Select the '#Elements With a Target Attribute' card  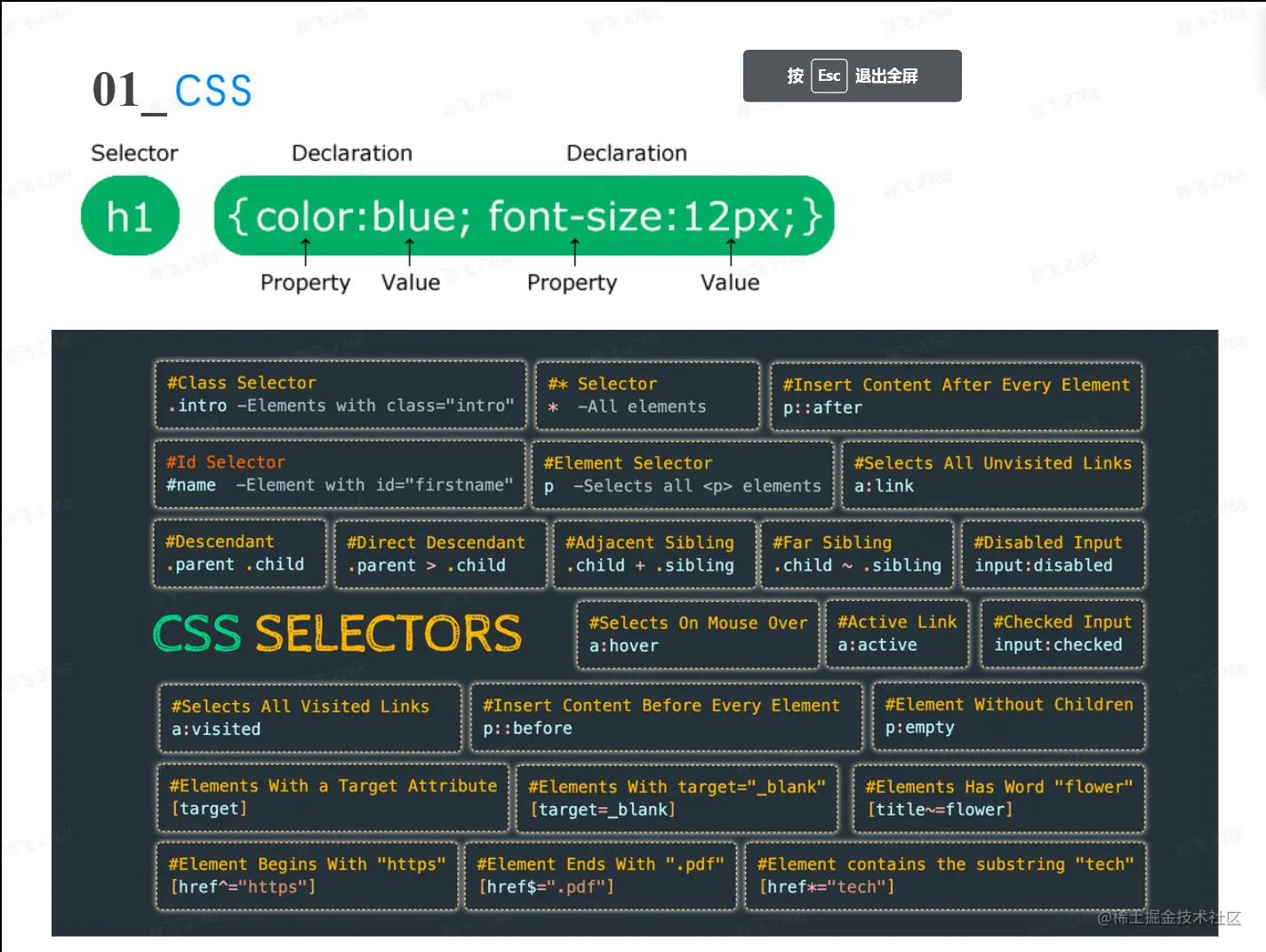coord(333,797)
